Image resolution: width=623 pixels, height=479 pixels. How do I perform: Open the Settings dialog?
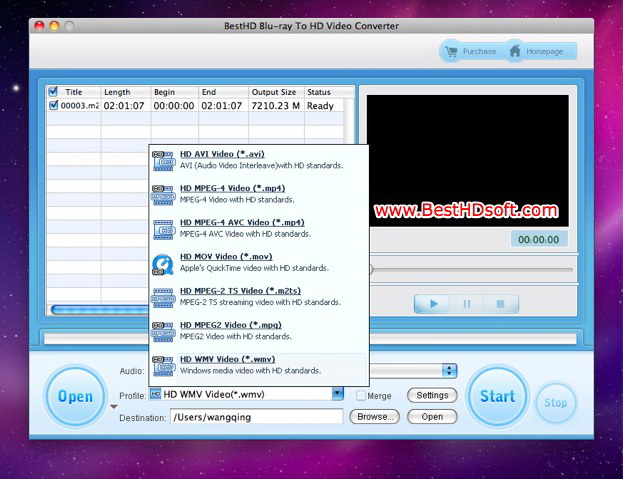432,395
